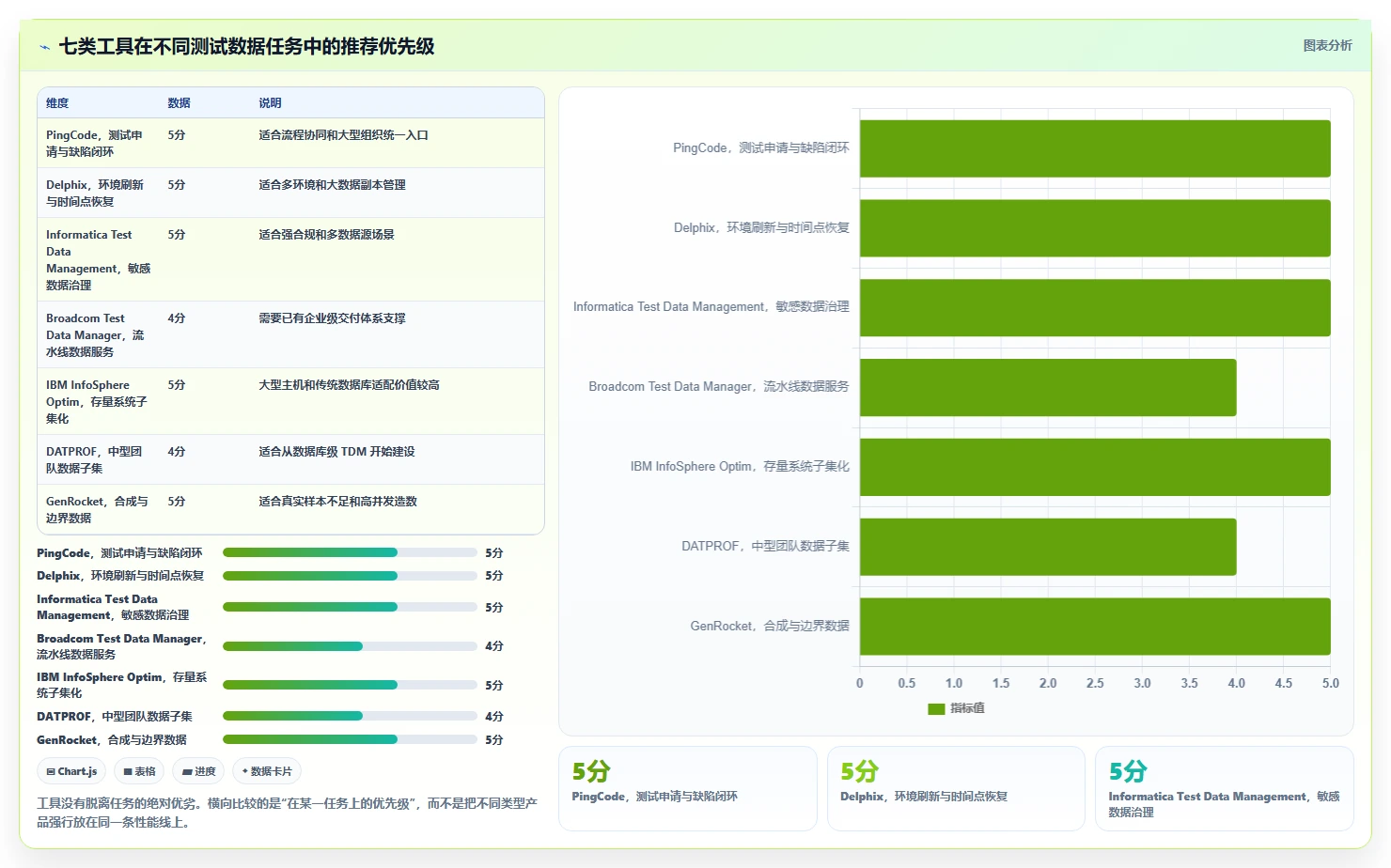Click the GenRocket y-axis label in chart
This screenshot has width=1391, height=868.
pos(770,627)
